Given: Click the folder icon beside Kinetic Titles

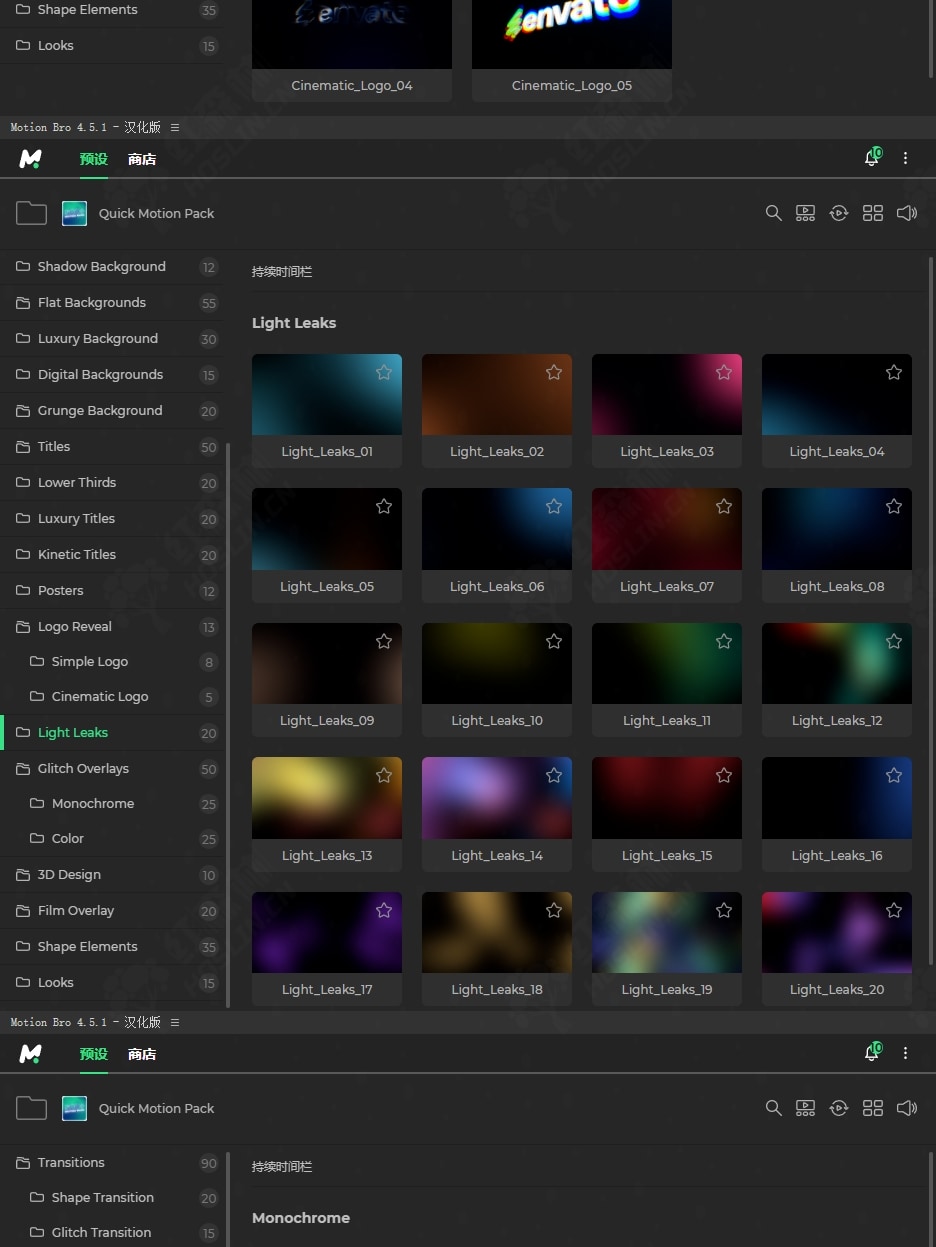Looking at the screenshot, I should tap(23, 554).
